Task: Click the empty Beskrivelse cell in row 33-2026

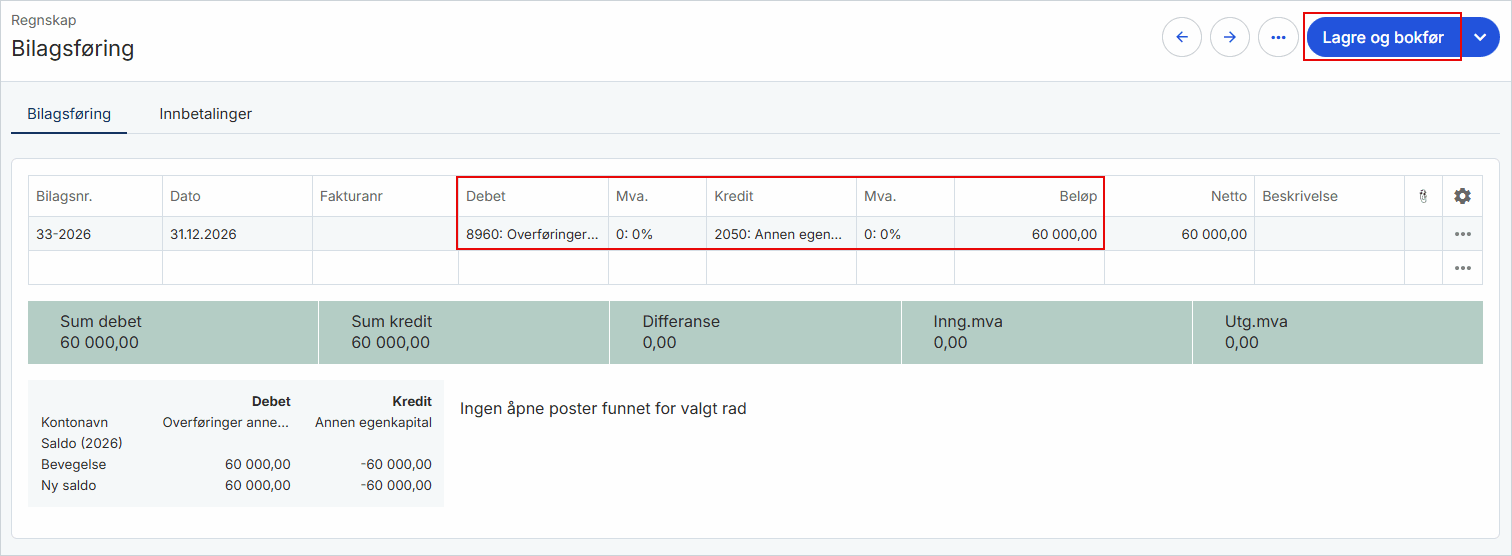Action: pyautogui.click(x=1329, y=234)
